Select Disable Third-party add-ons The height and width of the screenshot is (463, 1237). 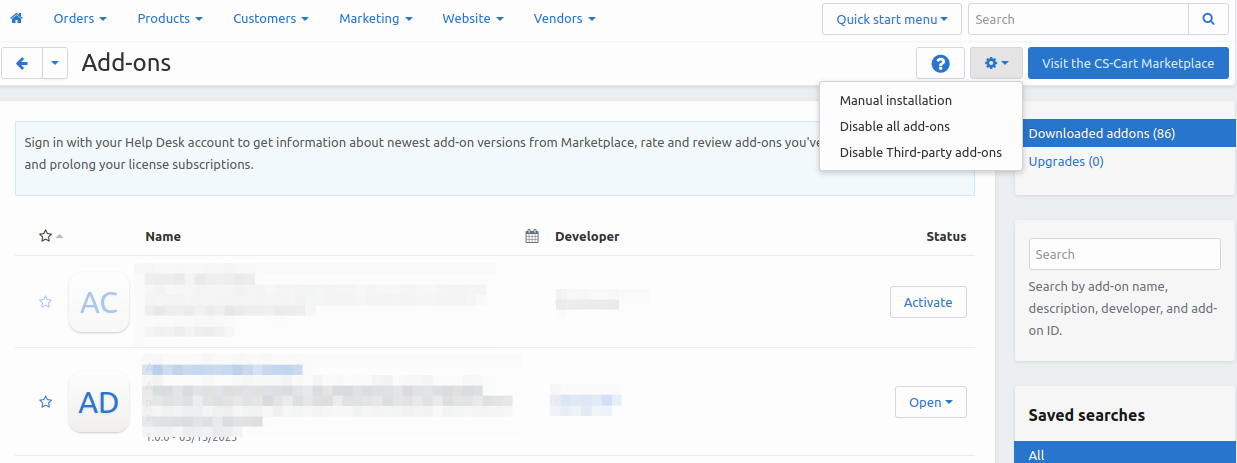(x=920, y=152)
